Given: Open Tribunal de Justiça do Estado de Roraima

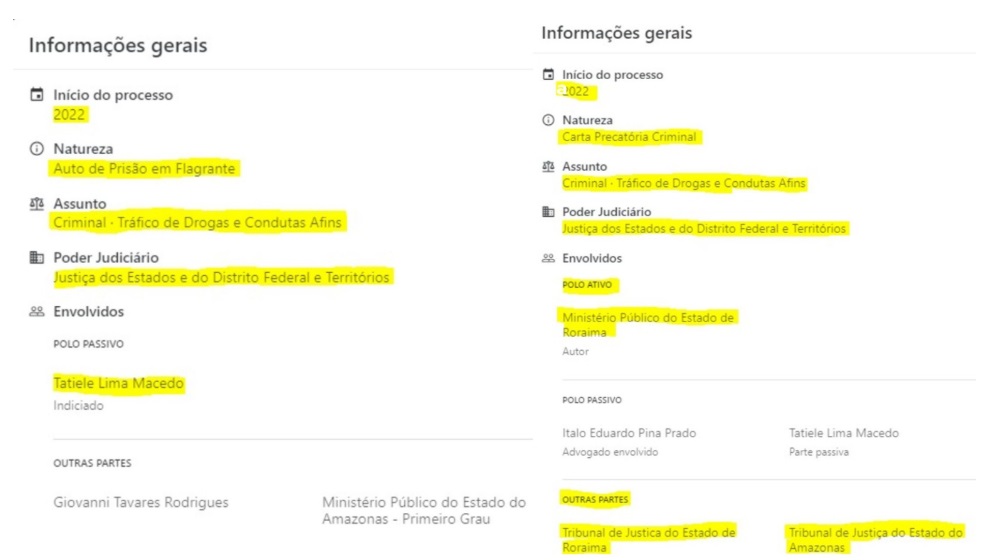Looking at the screenshot, I should click(648, 539).
